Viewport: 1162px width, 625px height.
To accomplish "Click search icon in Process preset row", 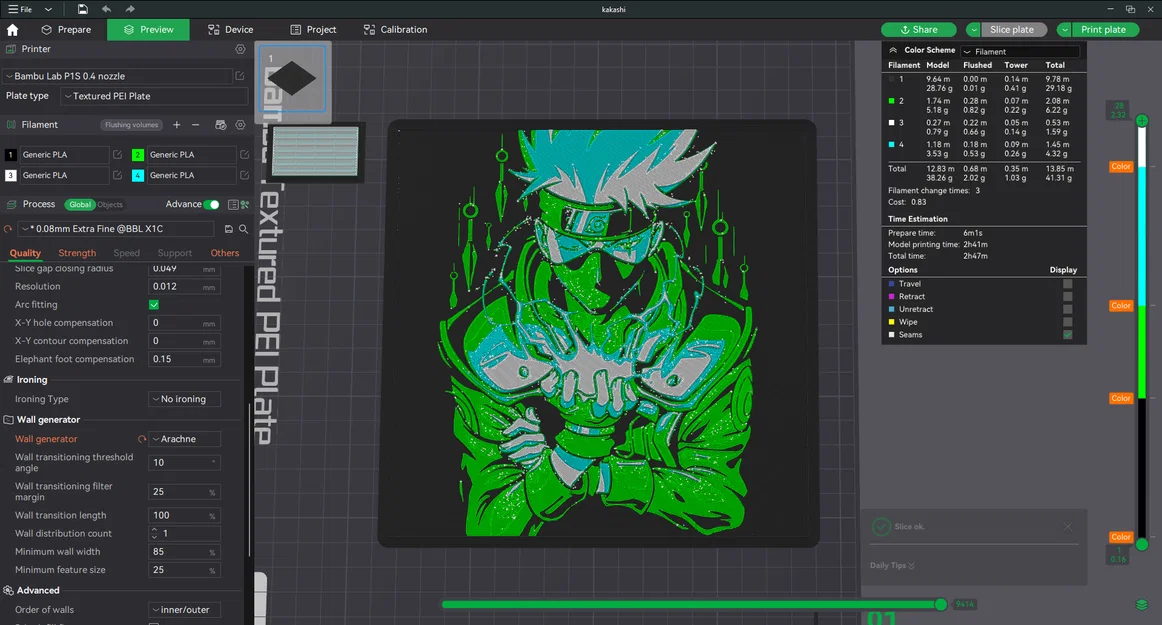I will [x=243, y=229].
